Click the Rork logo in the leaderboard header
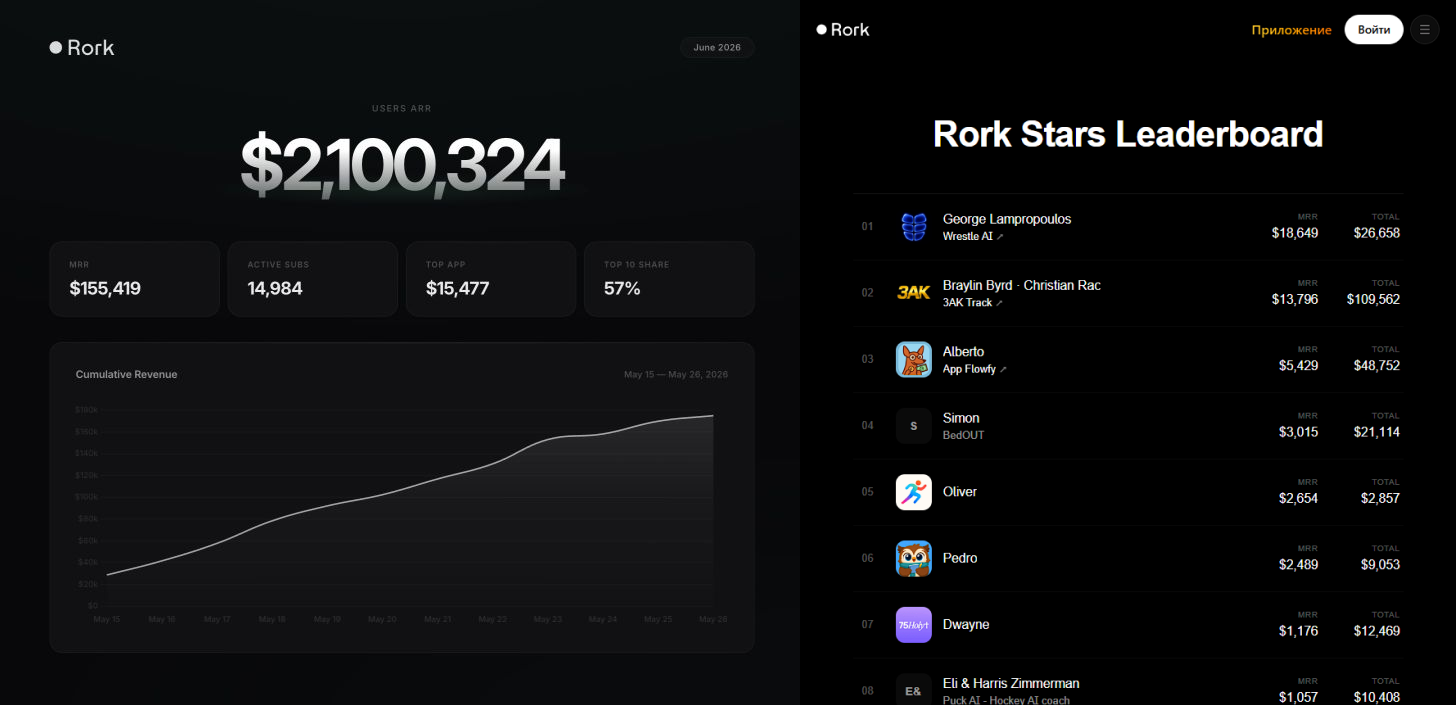Screen dimensions: 1456x705 (843, 30)
